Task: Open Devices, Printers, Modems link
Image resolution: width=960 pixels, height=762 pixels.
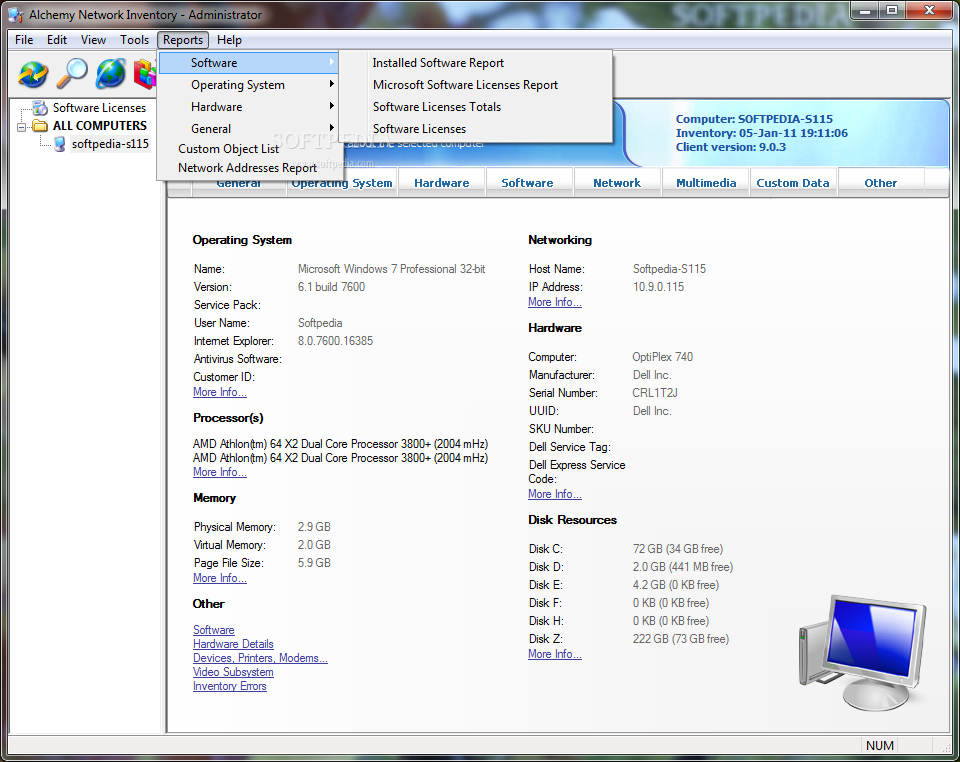Action: pyautogui.click(x=260, y=659)
